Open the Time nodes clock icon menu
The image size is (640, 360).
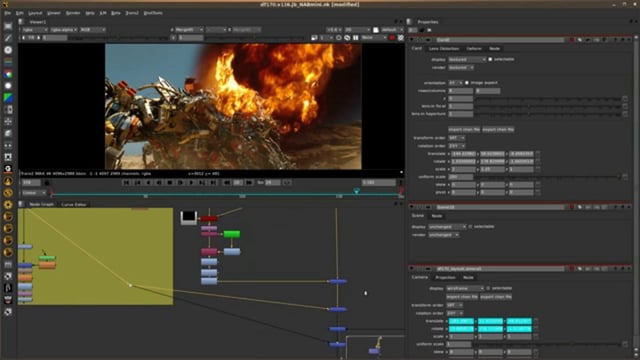click(8, 50)
